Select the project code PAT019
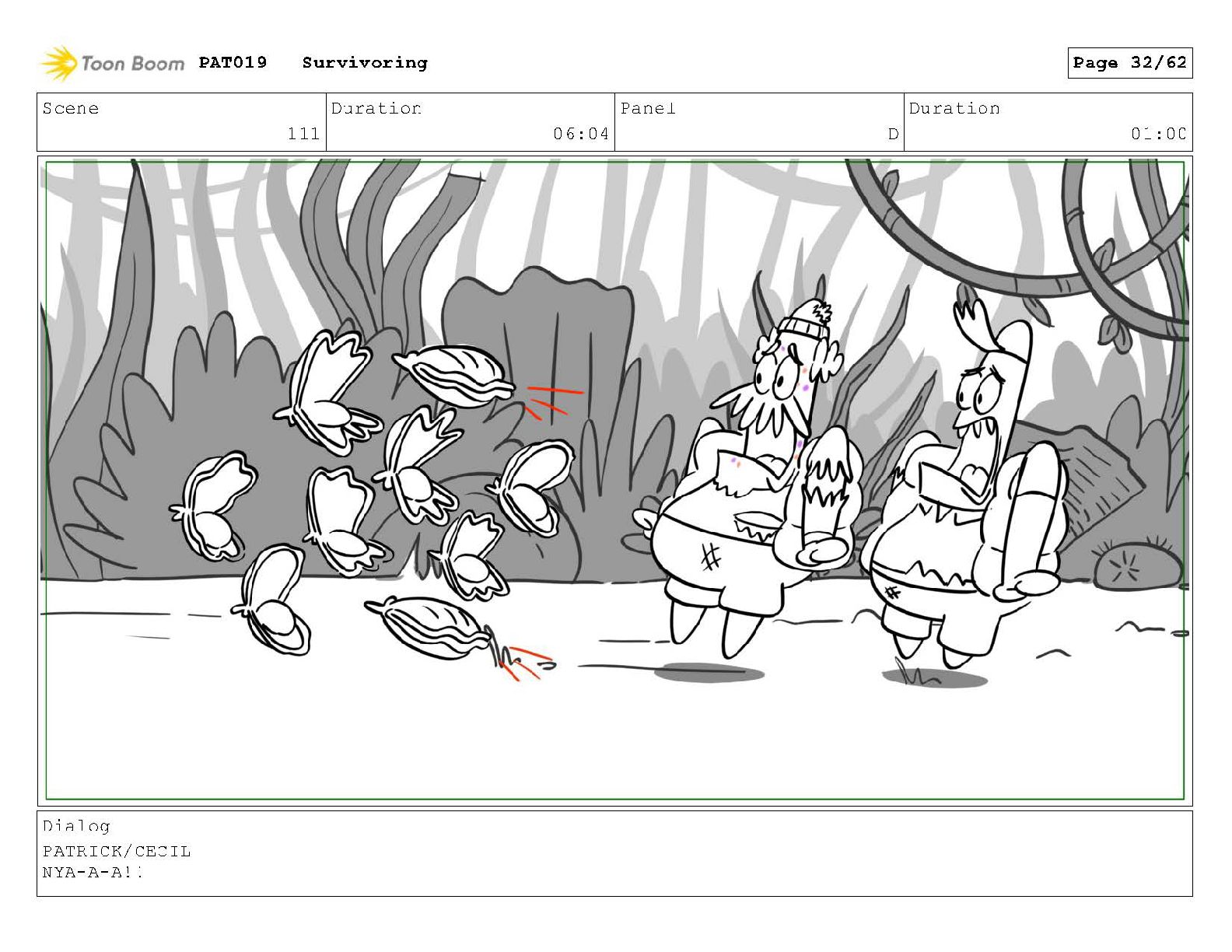This screenshot has width=1232, height=952. [233, 62]
